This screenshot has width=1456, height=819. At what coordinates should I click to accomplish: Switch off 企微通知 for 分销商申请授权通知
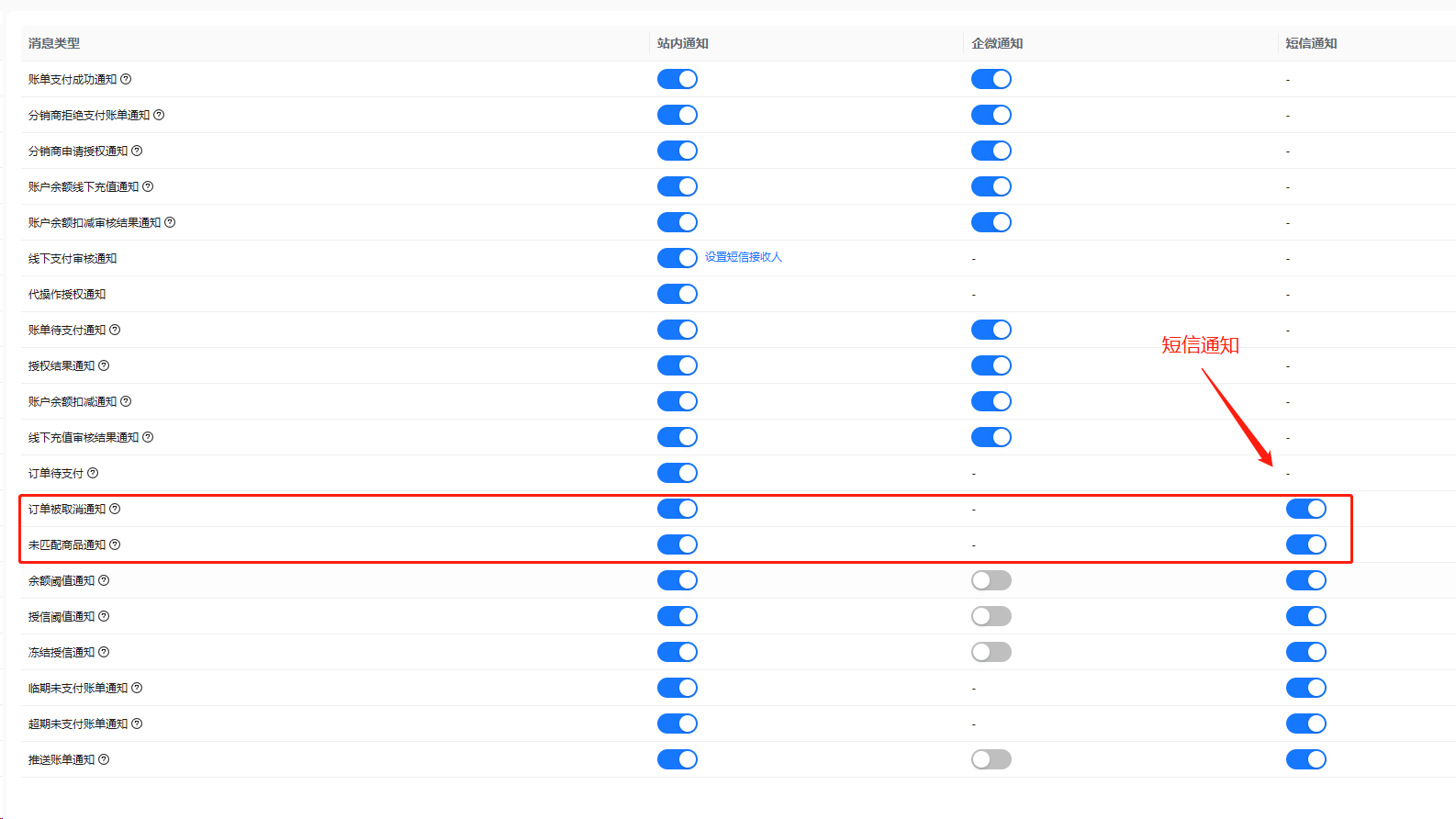[x=991, y=151]
